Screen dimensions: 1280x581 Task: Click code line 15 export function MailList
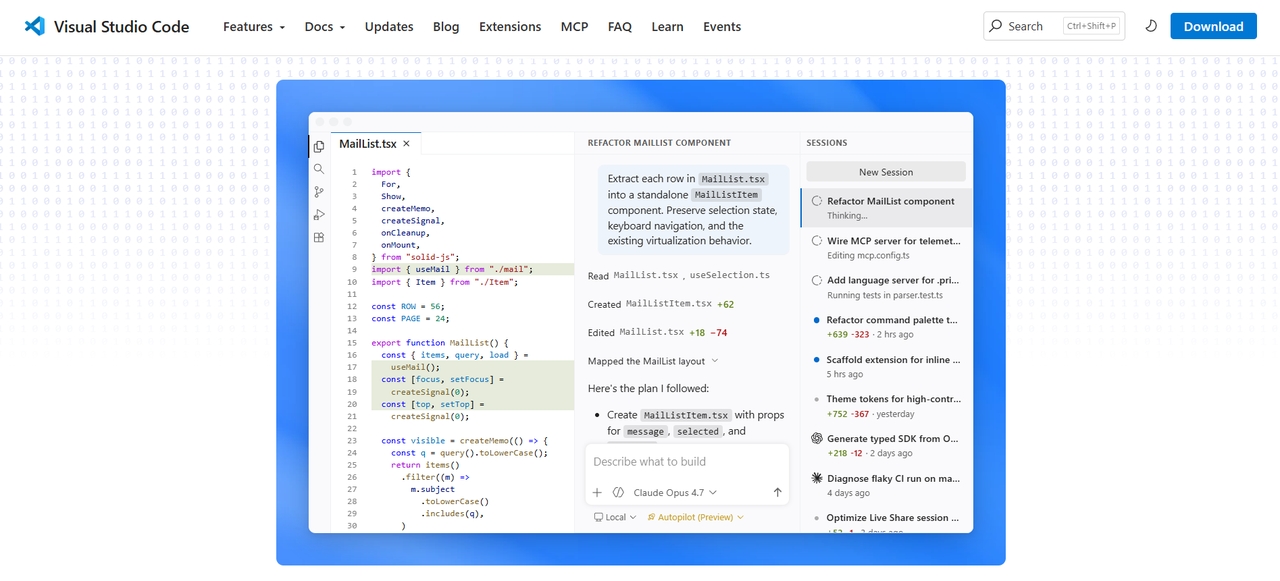click(x=440, y=343)
